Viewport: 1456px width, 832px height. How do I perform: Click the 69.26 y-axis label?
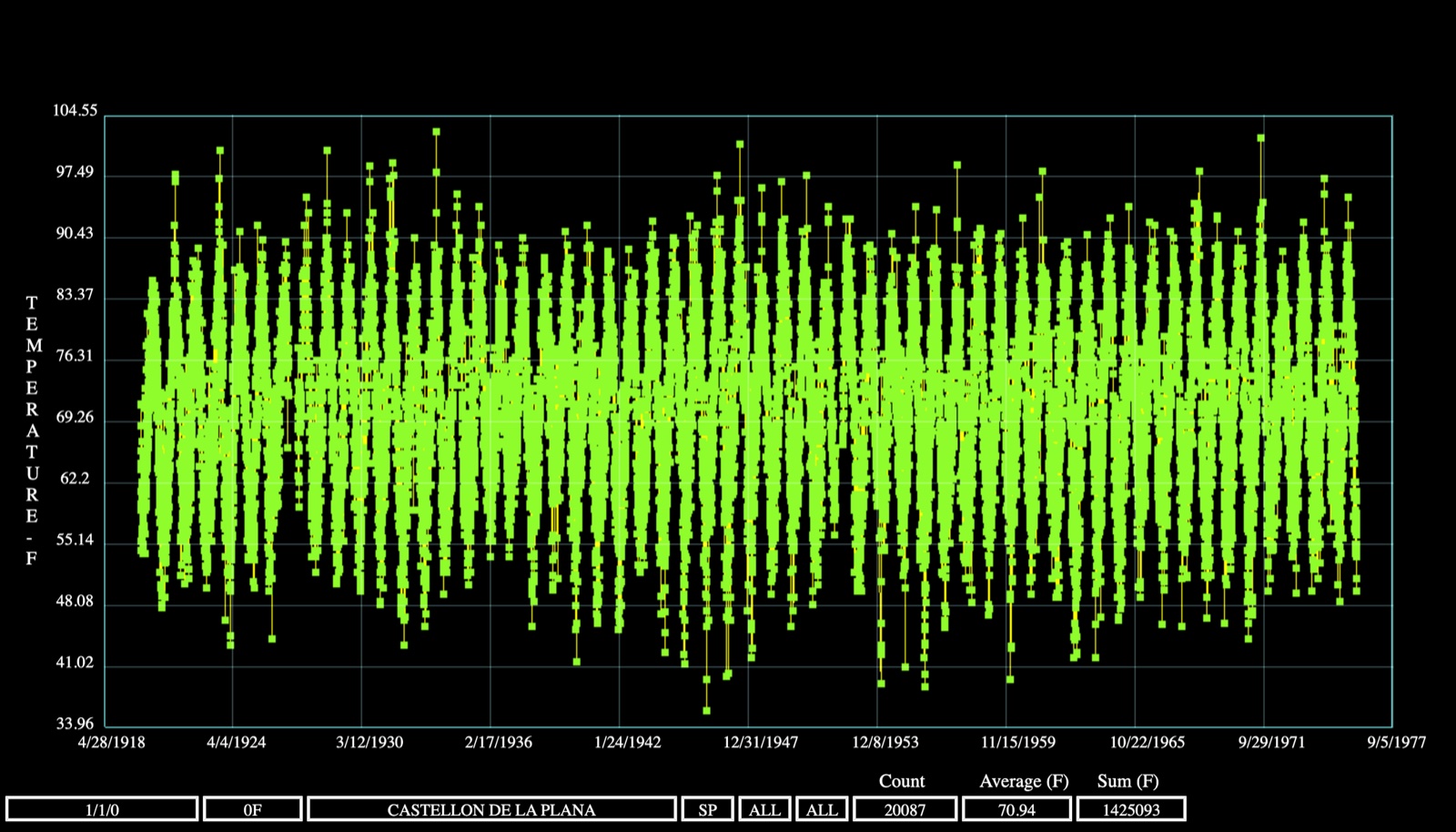tap(75, 418)
